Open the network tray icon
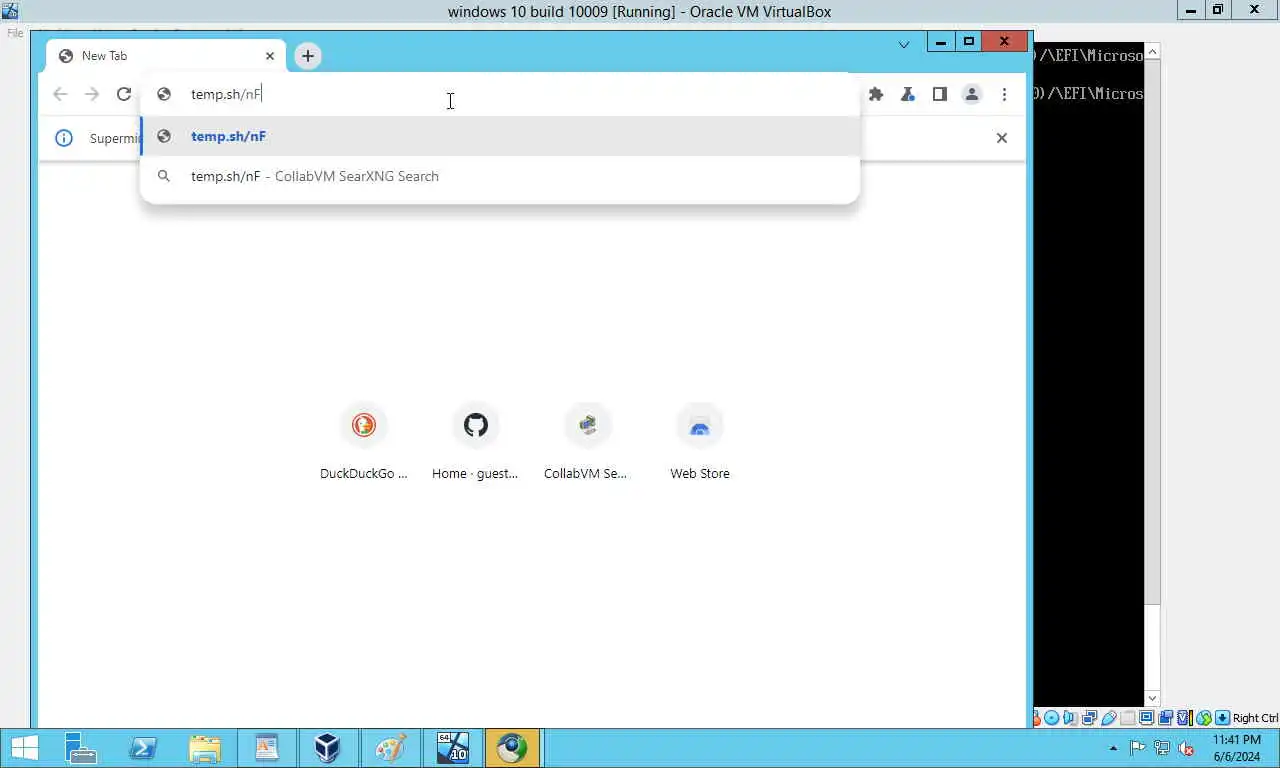 (1162, 748)
